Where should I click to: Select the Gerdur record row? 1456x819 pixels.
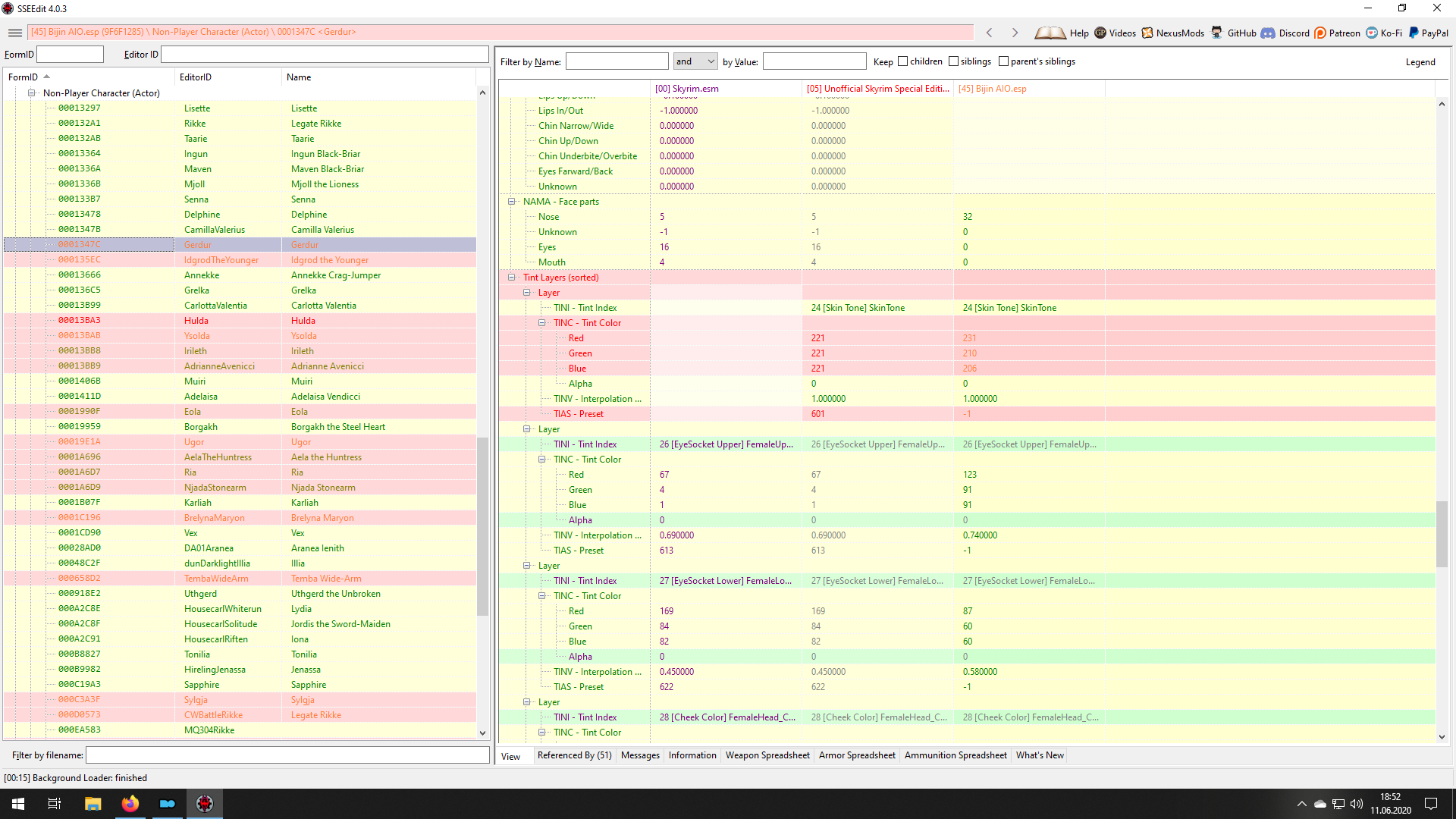click(240, 245)
